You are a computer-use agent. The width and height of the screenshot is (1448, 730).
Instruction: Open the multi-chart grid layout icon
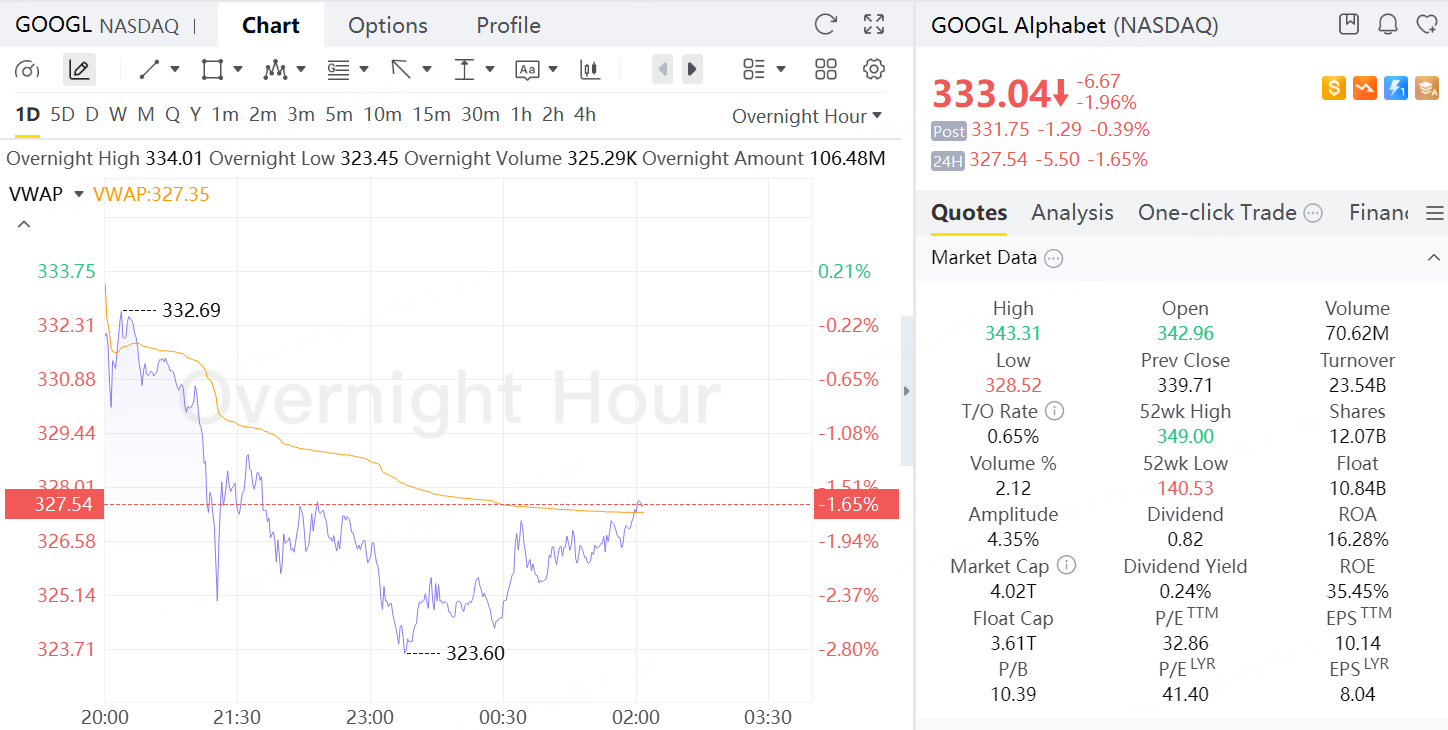coord(826,69)
